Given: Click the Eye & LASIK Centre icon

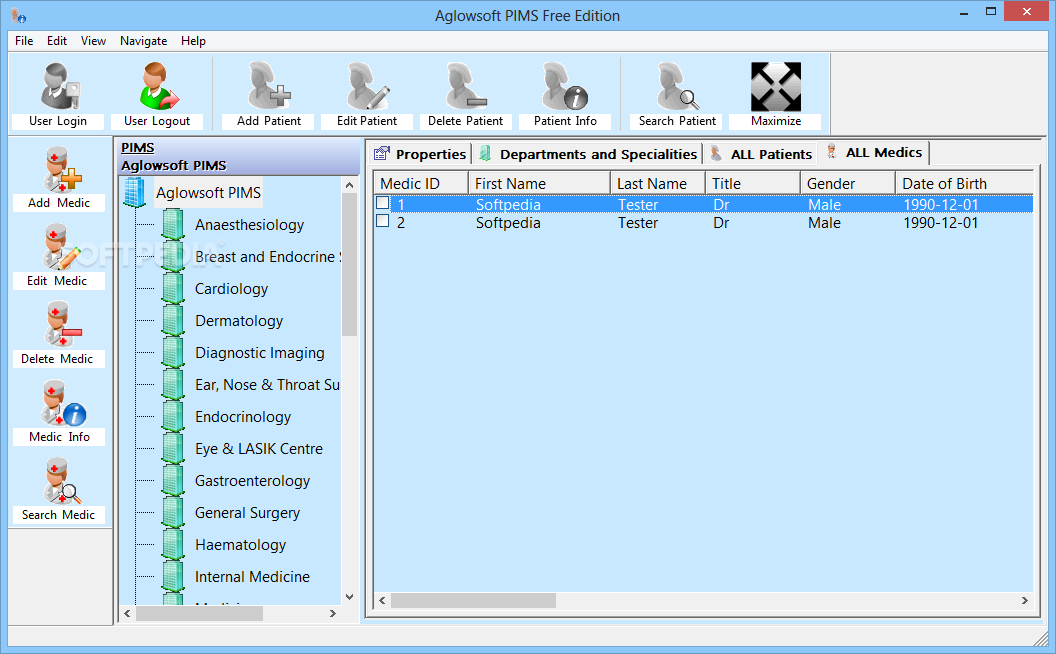Looking at the screenshot, I should tap(173, 449).
